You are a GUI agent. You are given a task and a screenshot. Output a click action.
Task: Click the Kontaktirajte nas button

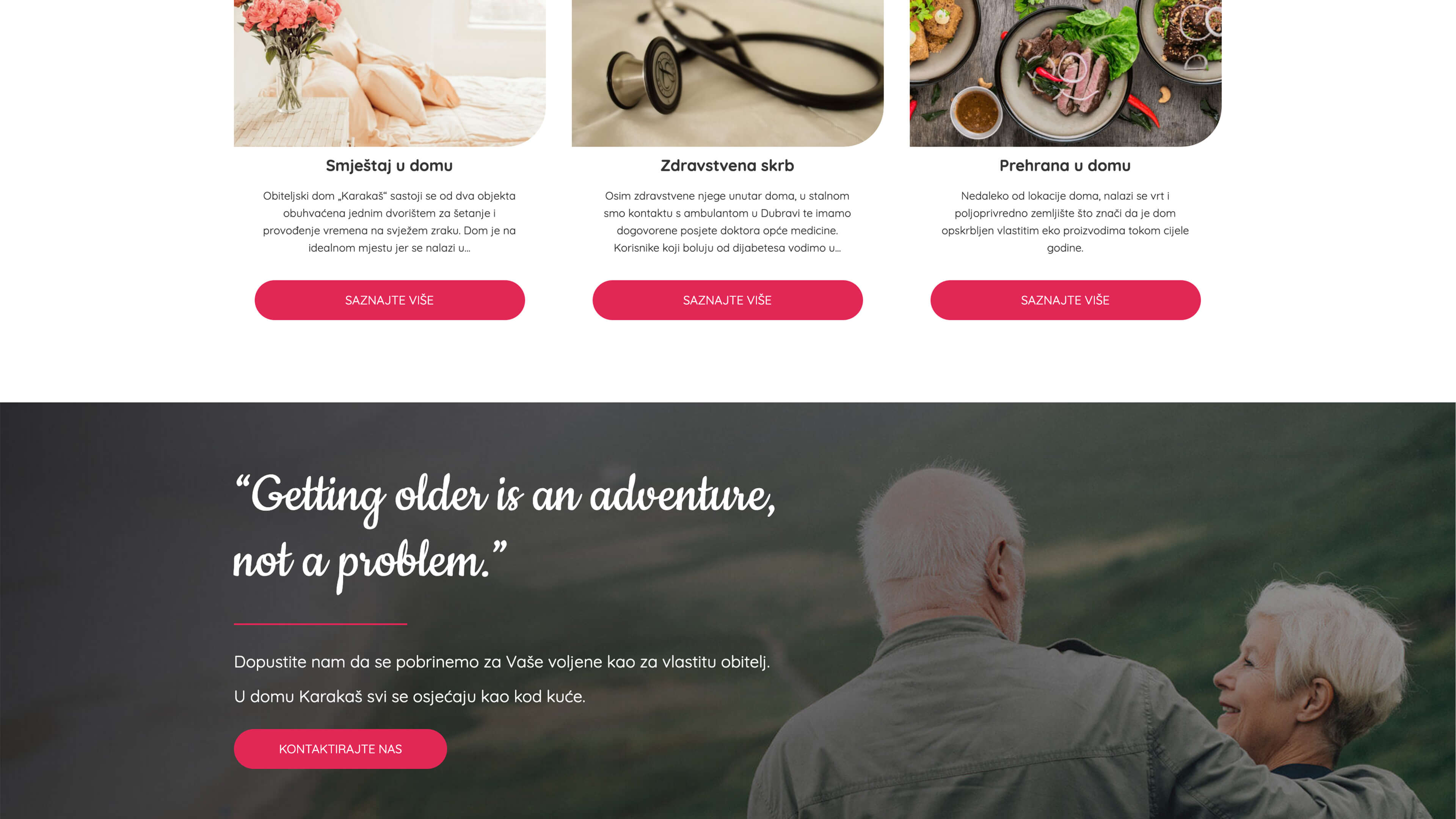[340, 749]
